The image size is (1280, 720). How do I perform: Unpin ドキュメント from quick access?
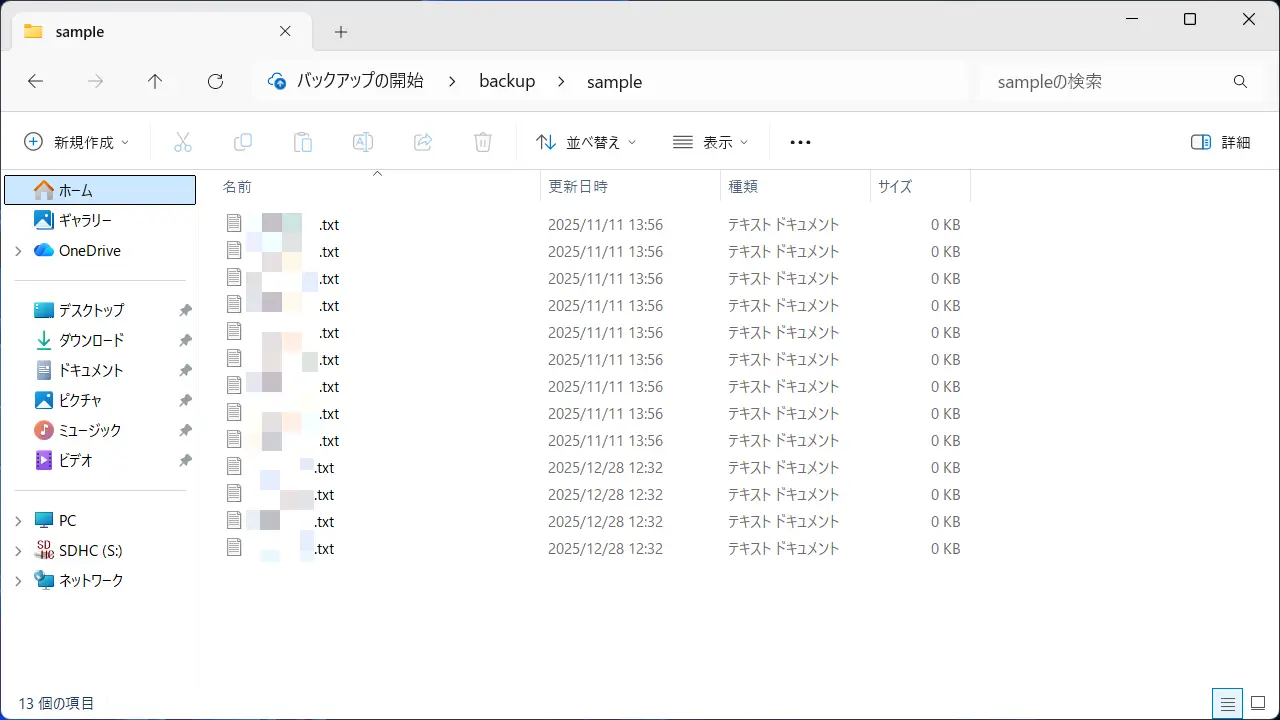(x=184, y=370)
